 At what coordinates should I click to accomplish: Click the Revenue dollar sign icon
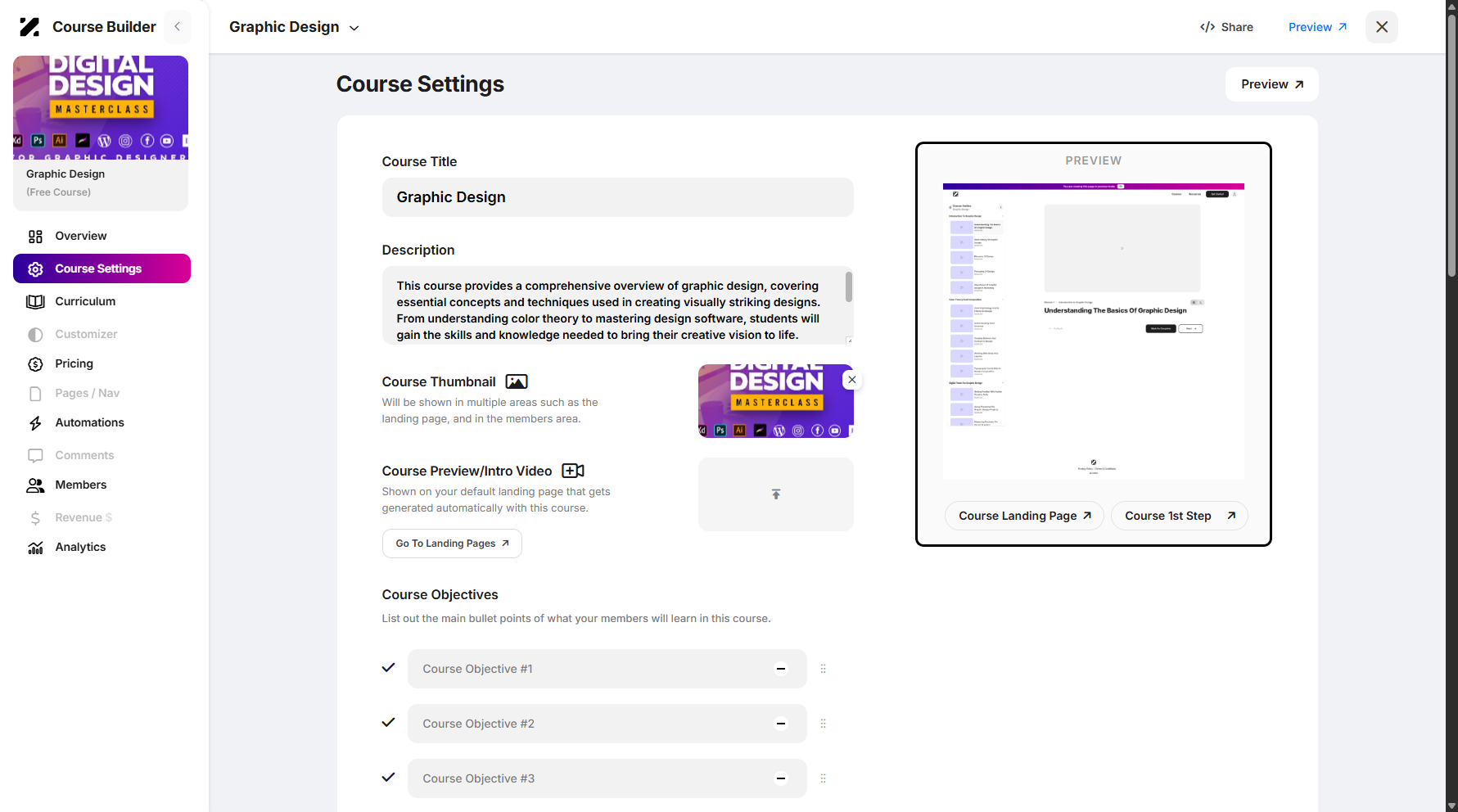pos(35,518)
